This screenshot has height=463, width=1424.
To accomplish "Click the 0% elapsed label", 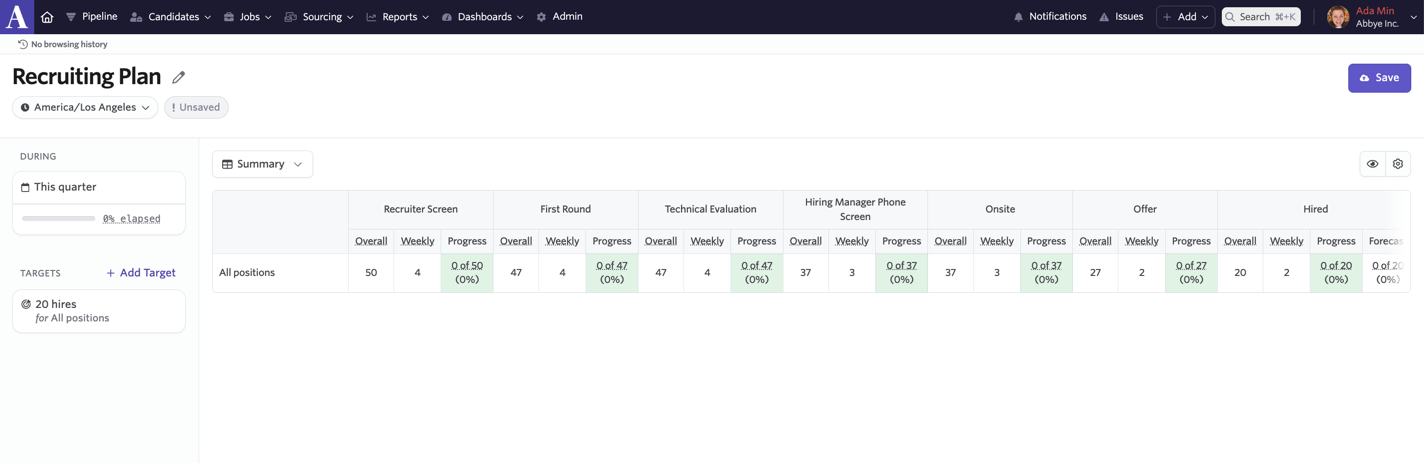I will point(131,218).
